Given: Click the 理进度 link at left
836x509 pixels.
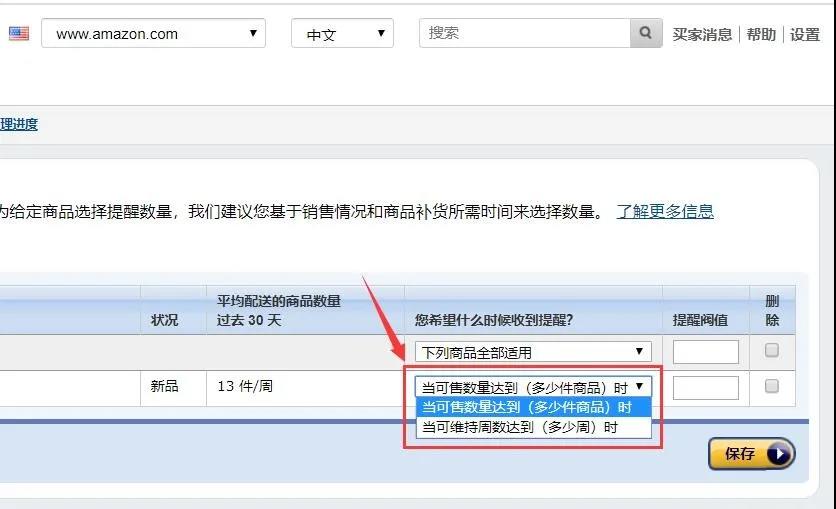Looking at the screenshot, I should 19,124.
